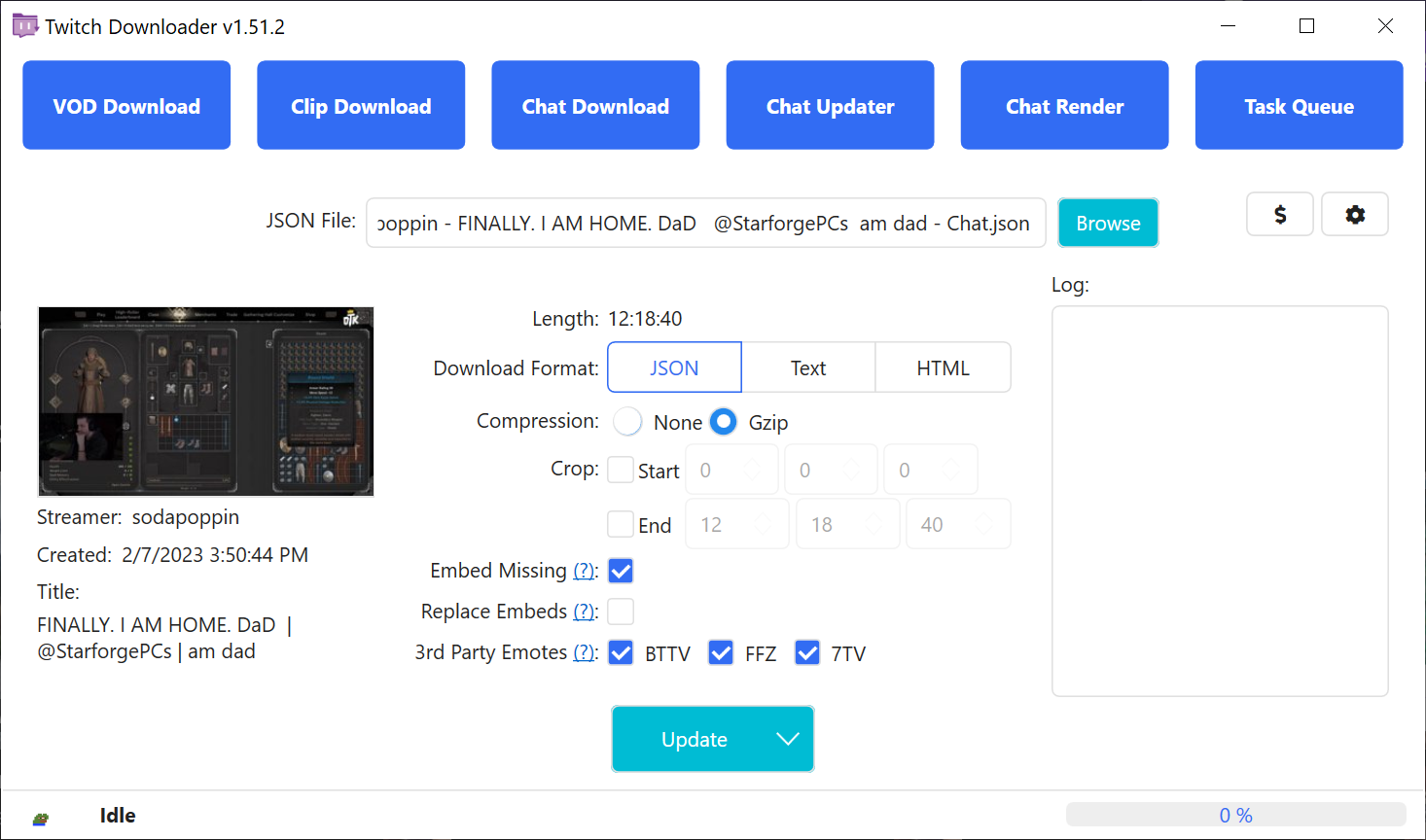Minimize the Twitch Downloader window
1426x840 pixels.
click(x=1229, y=26)
